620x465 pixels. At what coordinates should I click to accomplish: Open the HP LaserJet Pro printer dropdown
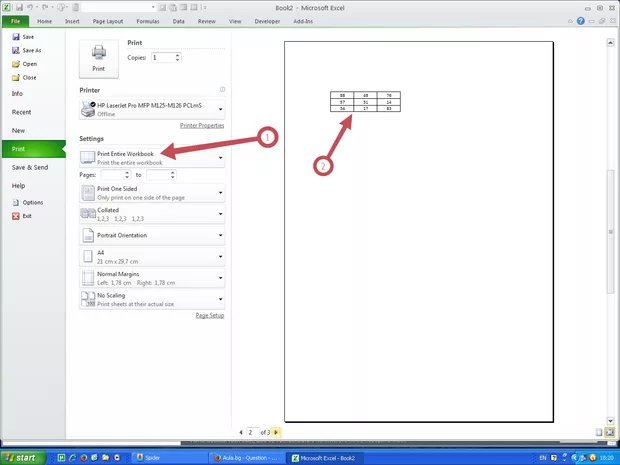pos(152,110)
